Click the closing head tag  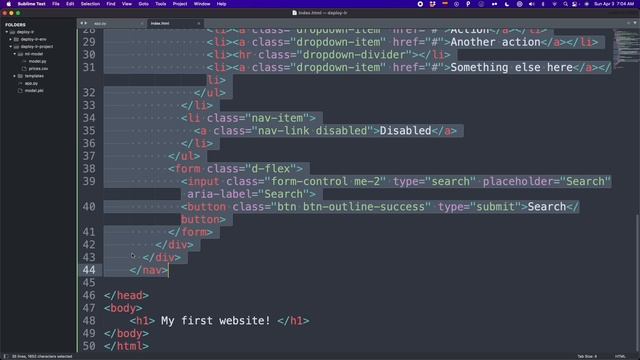pyautogui.click(x=126, y=296)
